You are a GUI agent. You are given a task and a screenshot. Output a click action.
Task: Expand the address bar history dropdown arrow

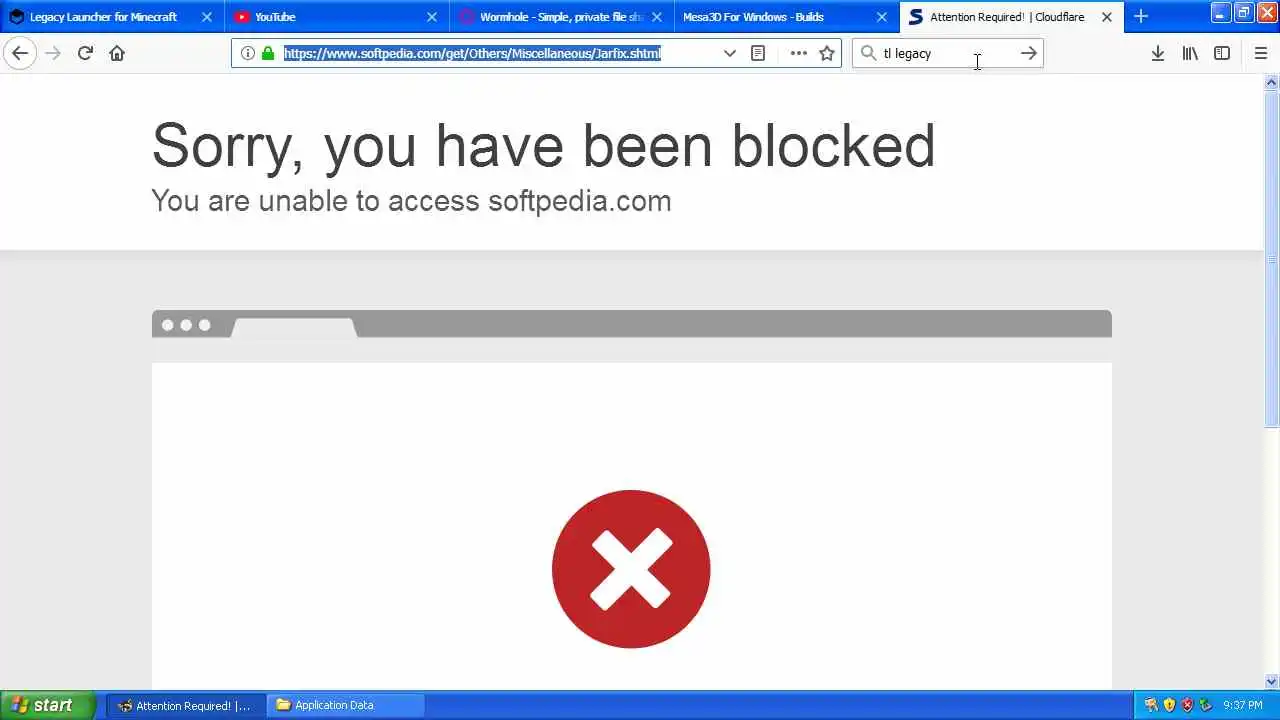tap(730, 53)
